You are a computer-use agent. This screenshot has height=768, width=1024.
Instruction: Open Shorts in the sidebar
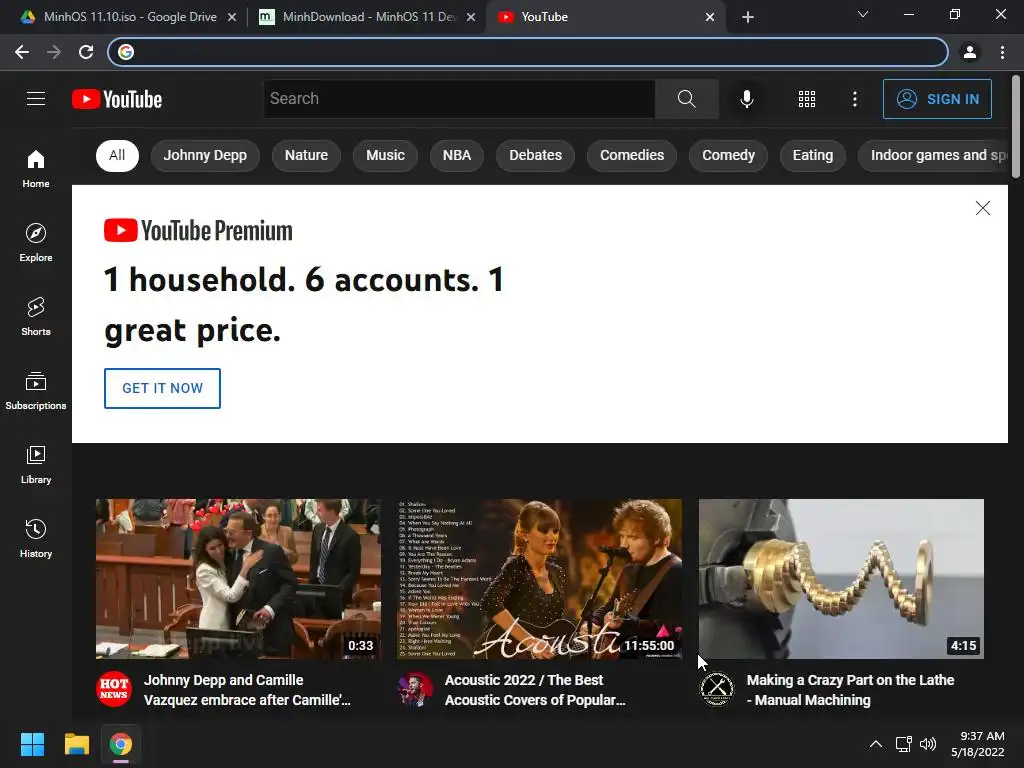coord(36,316)
